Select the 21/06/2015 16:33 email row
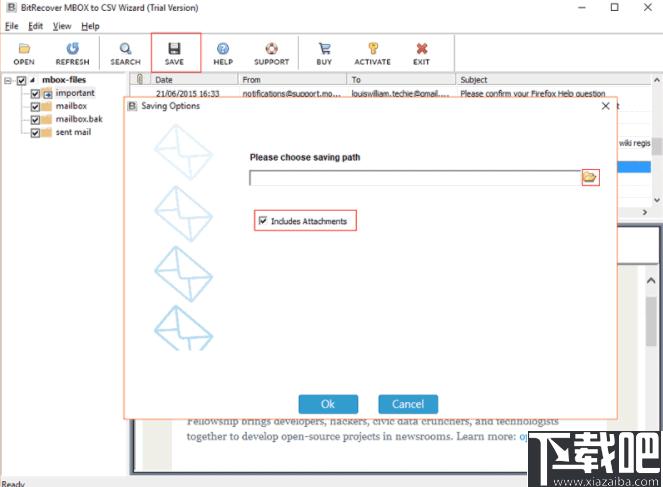Viewport: 663px width, 487px height. [390, 93]
